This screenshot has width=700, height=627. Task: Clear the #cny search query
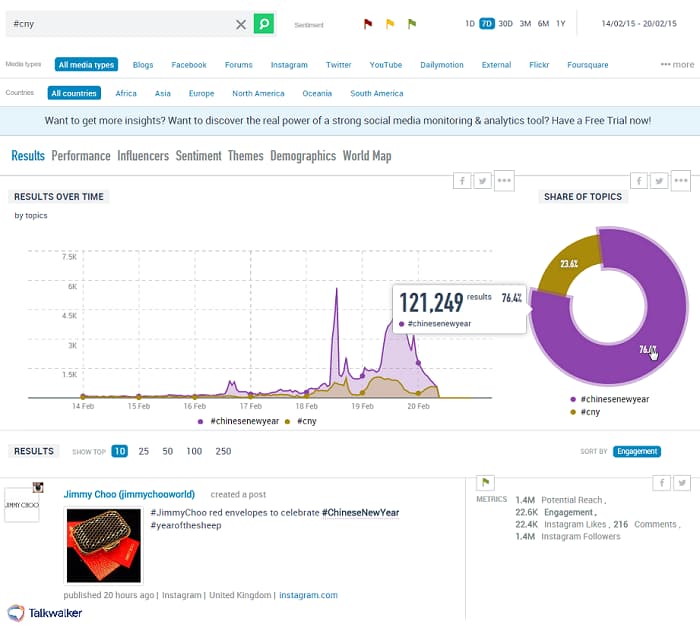coord(241,24)
